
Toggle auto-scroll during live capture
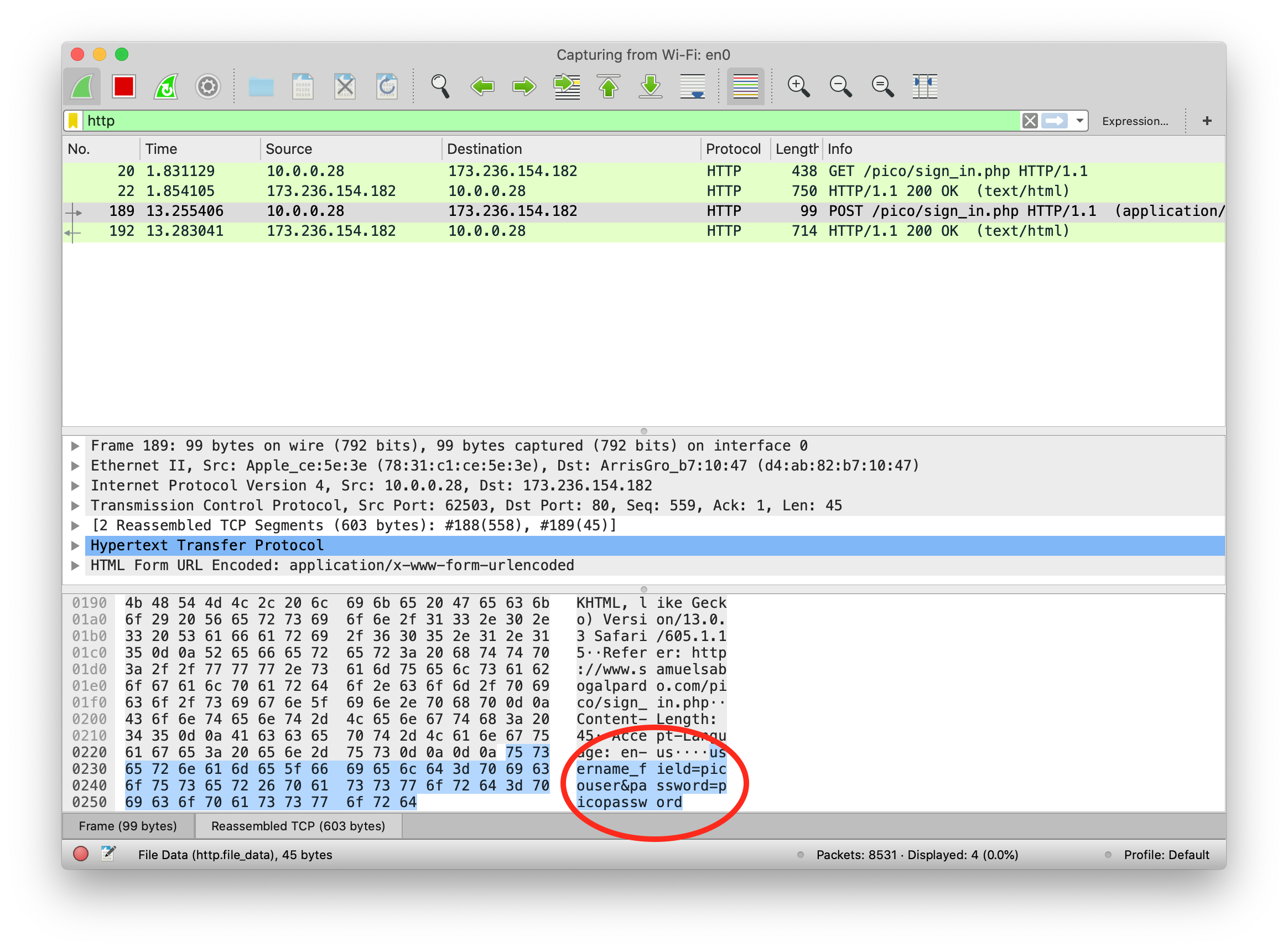pyautogui.click(x=693, y=87)
